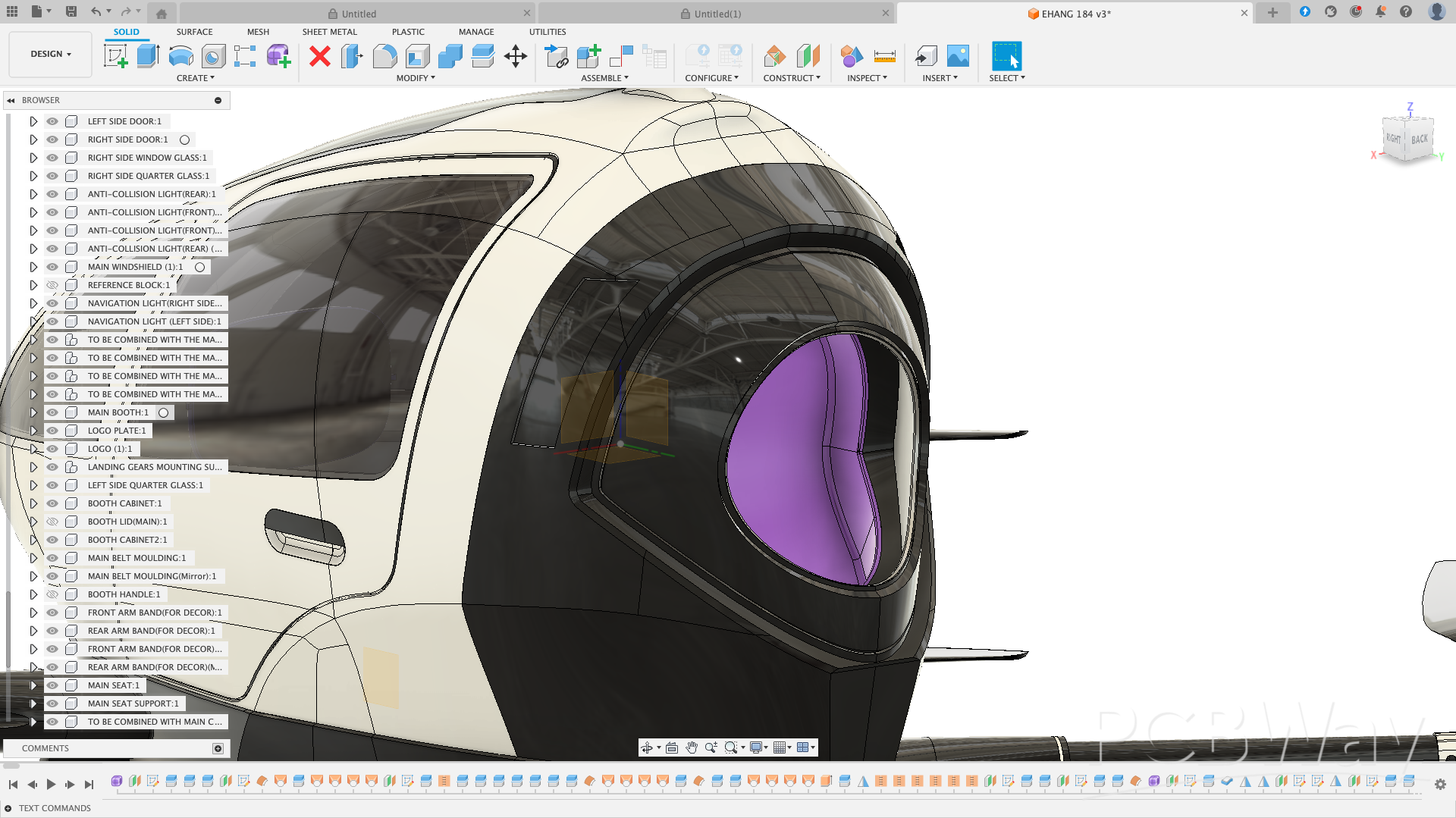Open the MODIFY dropdown menu
This screenshot has height=818, width=1456.
[x=416, y=78]
